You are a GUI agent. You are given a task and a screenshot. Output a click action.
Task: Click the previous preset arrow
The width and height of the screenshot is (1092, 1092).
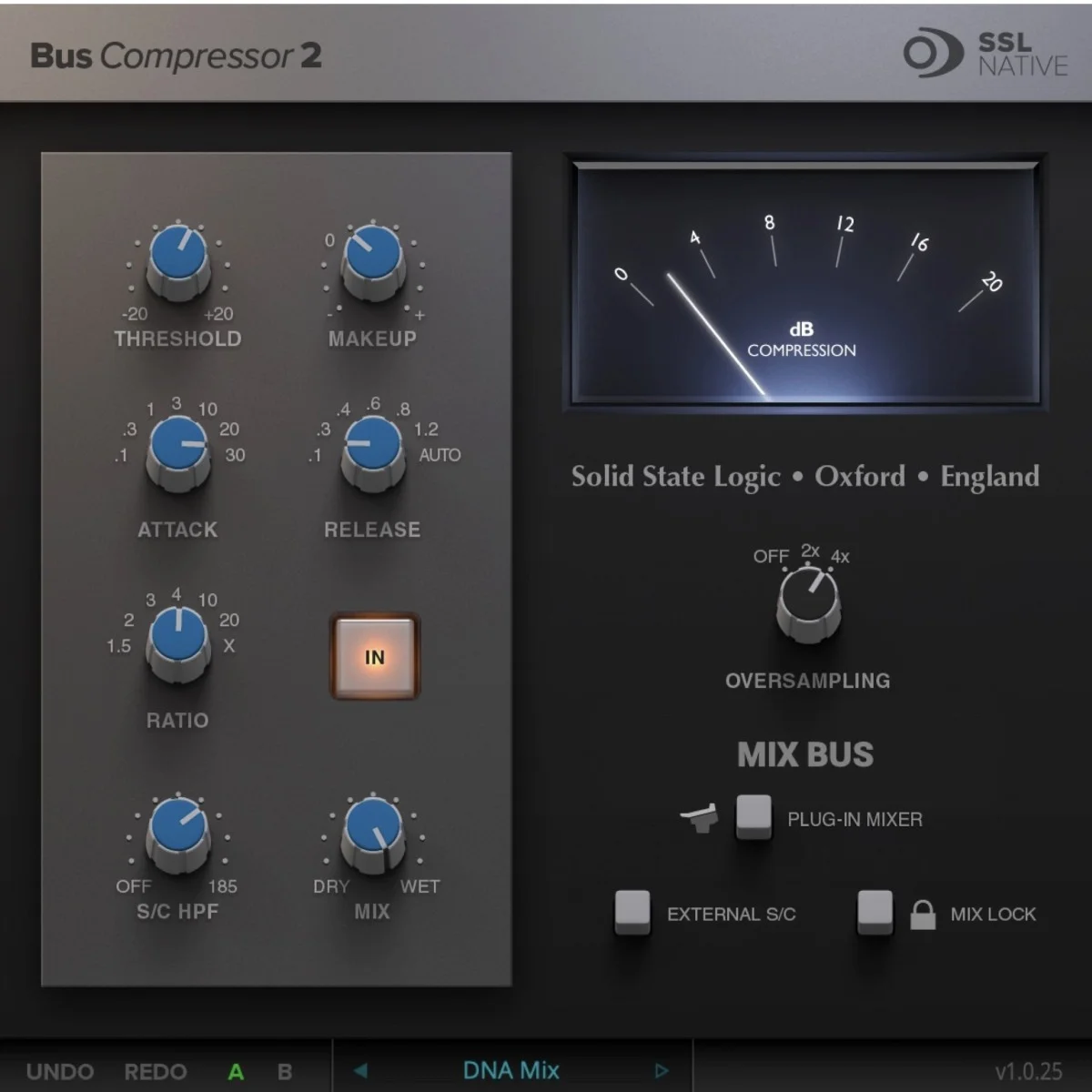[359, 1069]
